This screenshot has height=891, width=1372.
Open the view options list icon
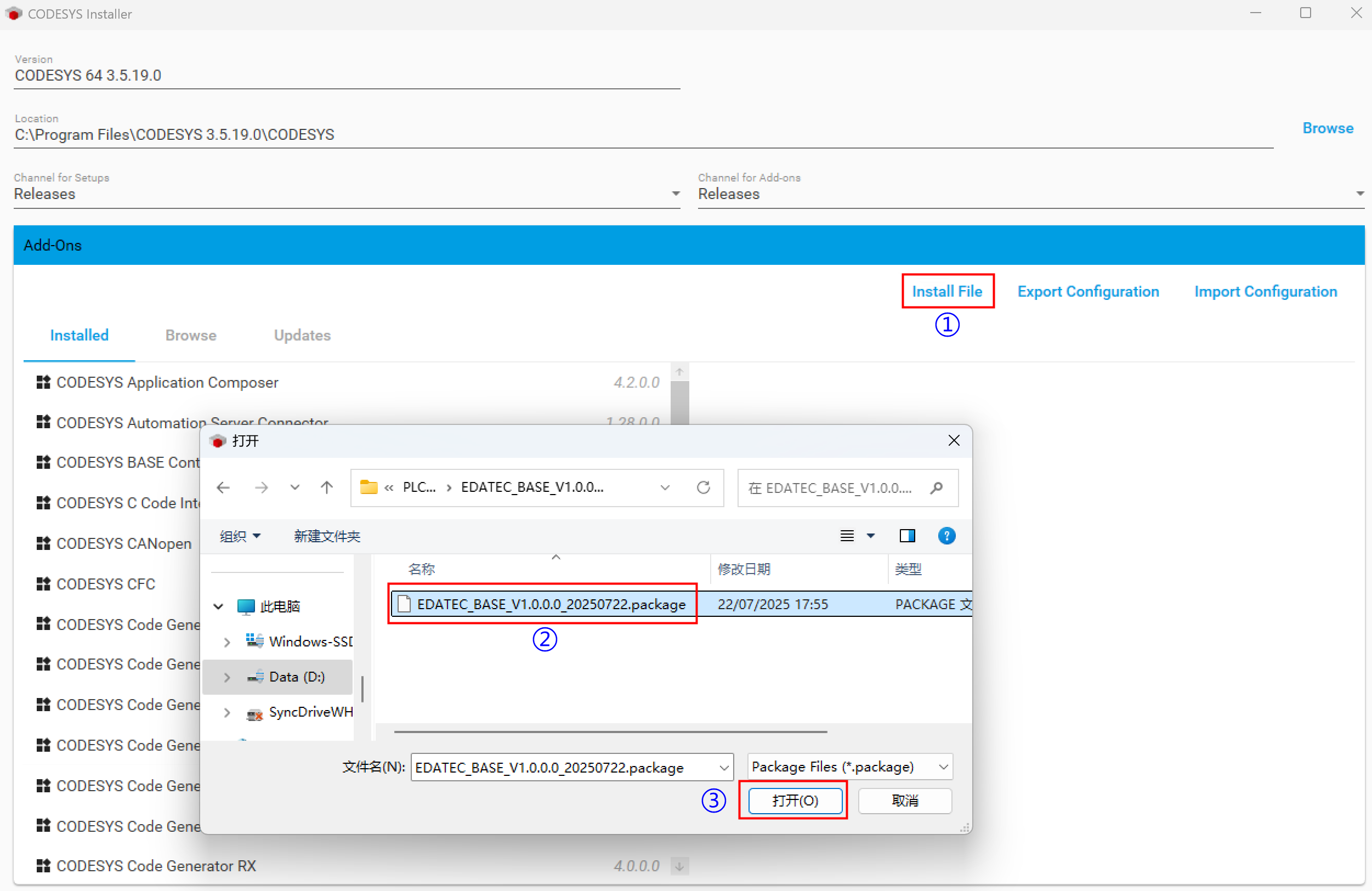tap(846, 536)
